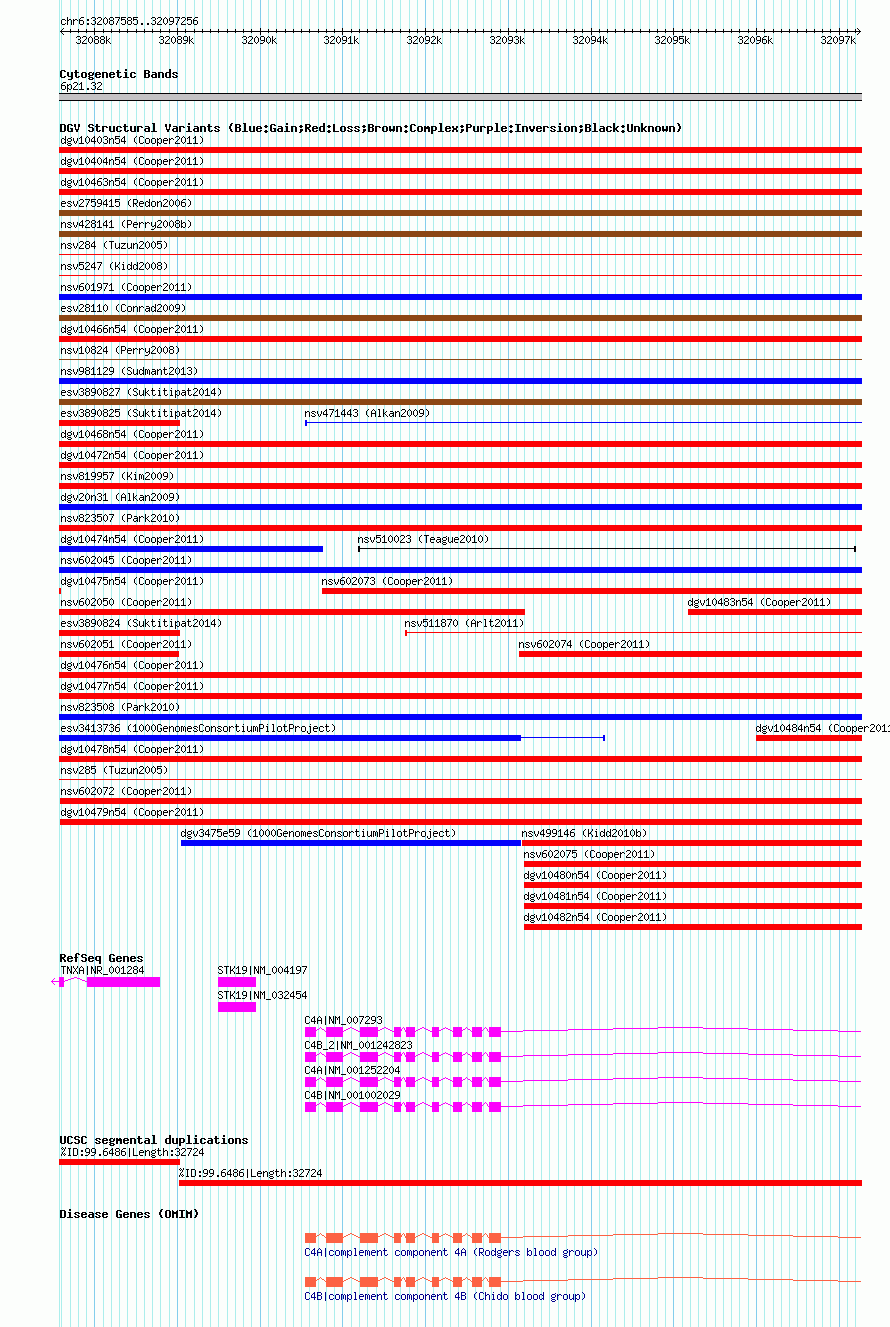Open the nsv823507 (Park2010) label

(x=120, y=518)
